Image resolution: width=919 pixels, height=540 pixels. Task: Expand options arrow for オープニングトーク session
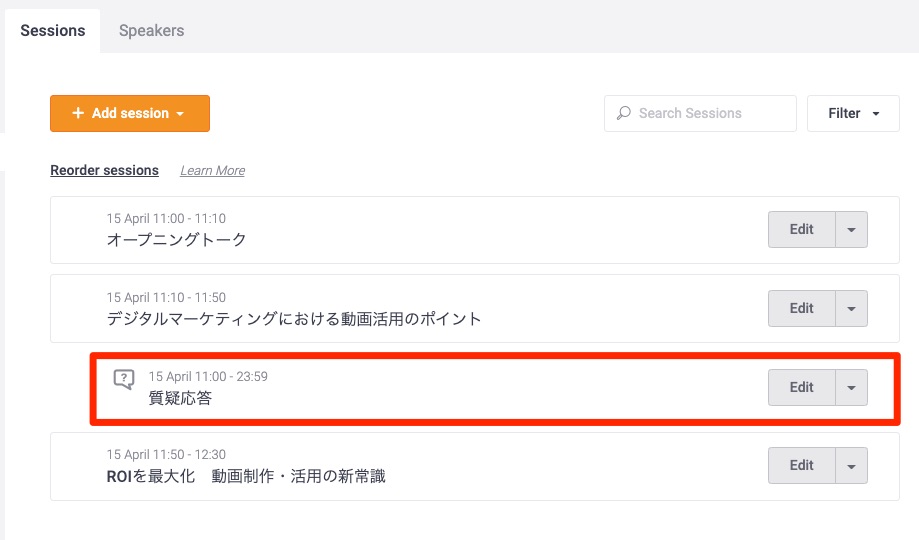[851, 229]
